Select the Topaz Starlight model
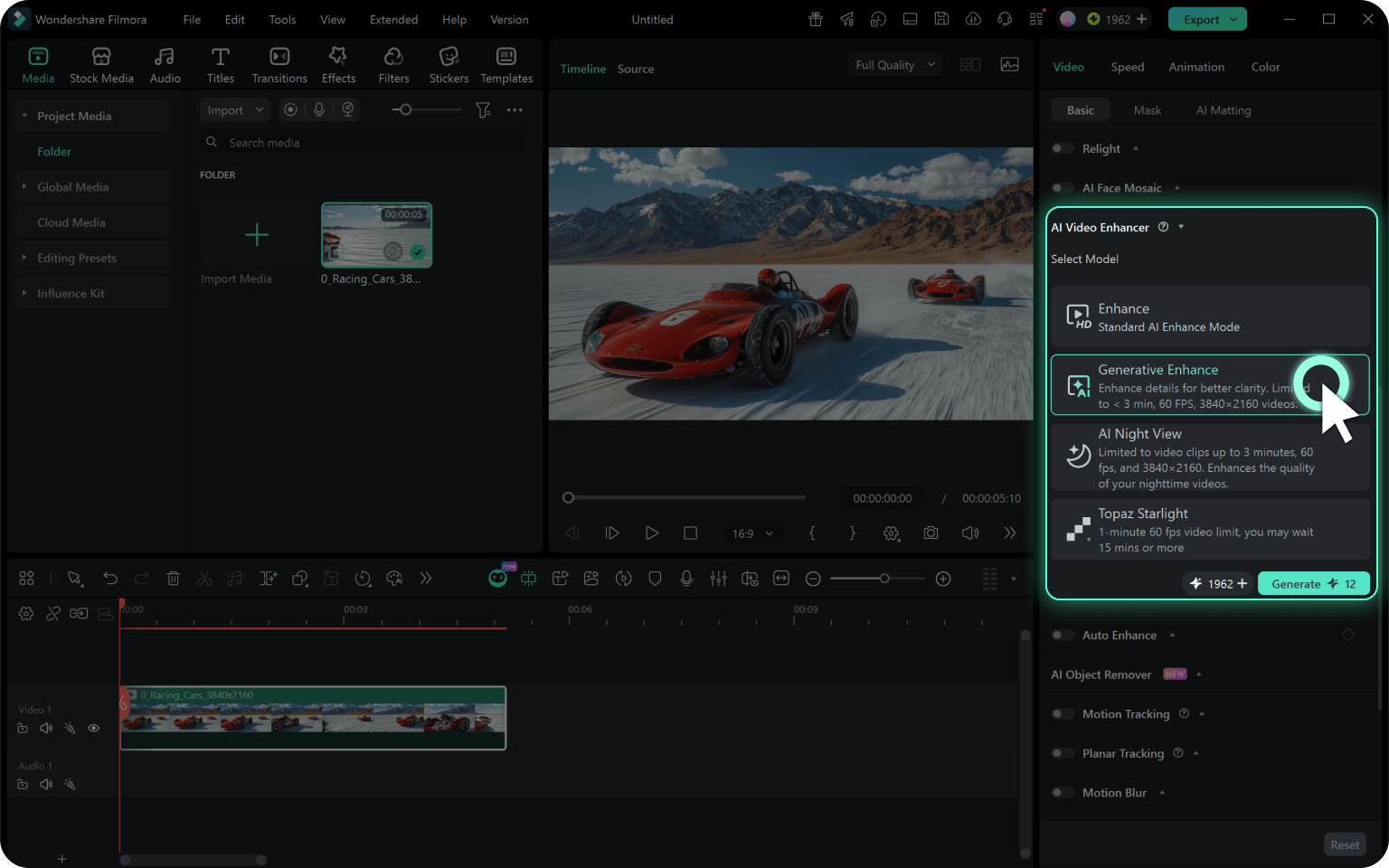The height and width of the screenshot is (868, 1389). 1210,529
